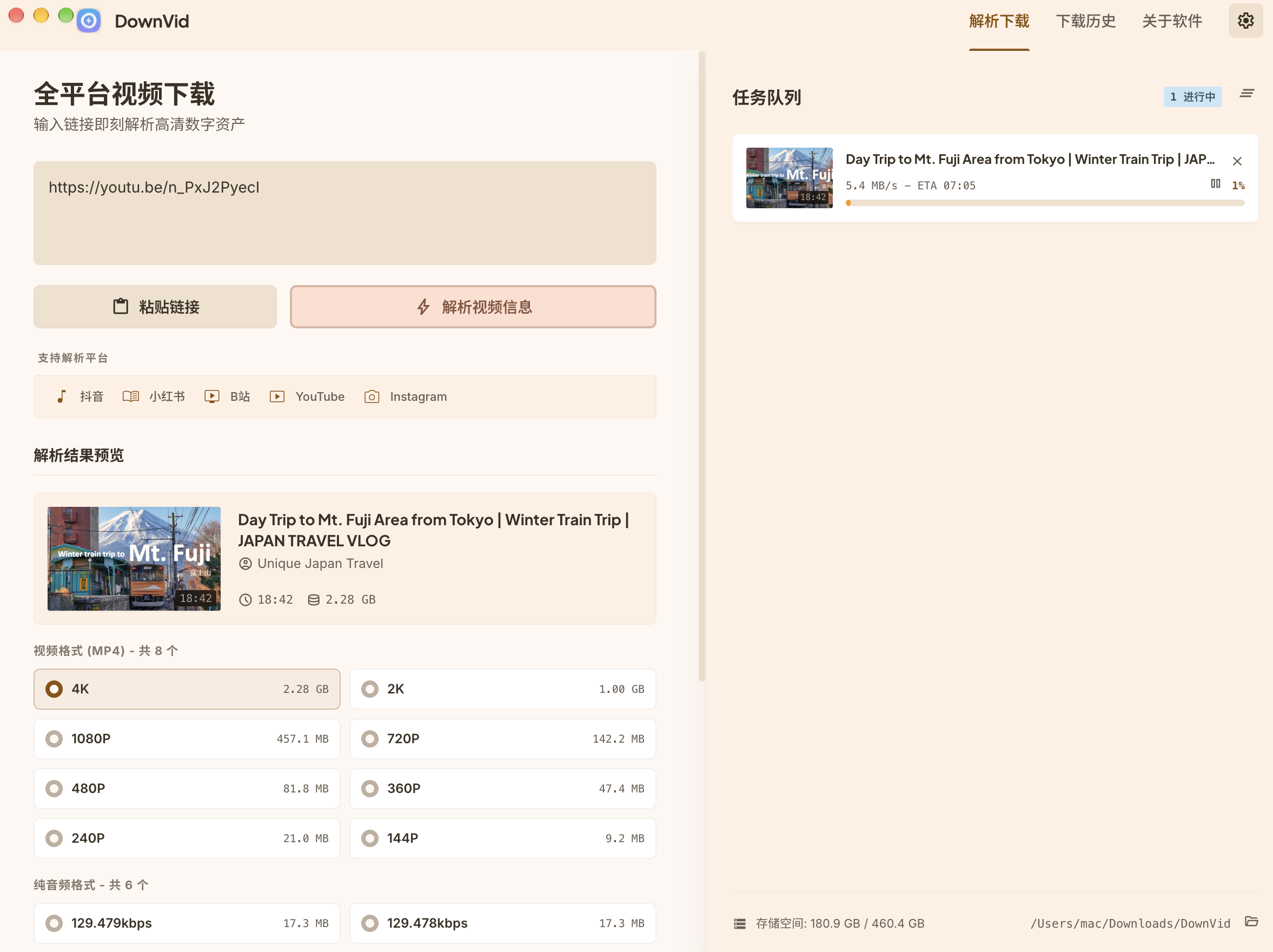Select the B站 platform icon
Viewport: 1273px width, 952px height.
[212, 396]
